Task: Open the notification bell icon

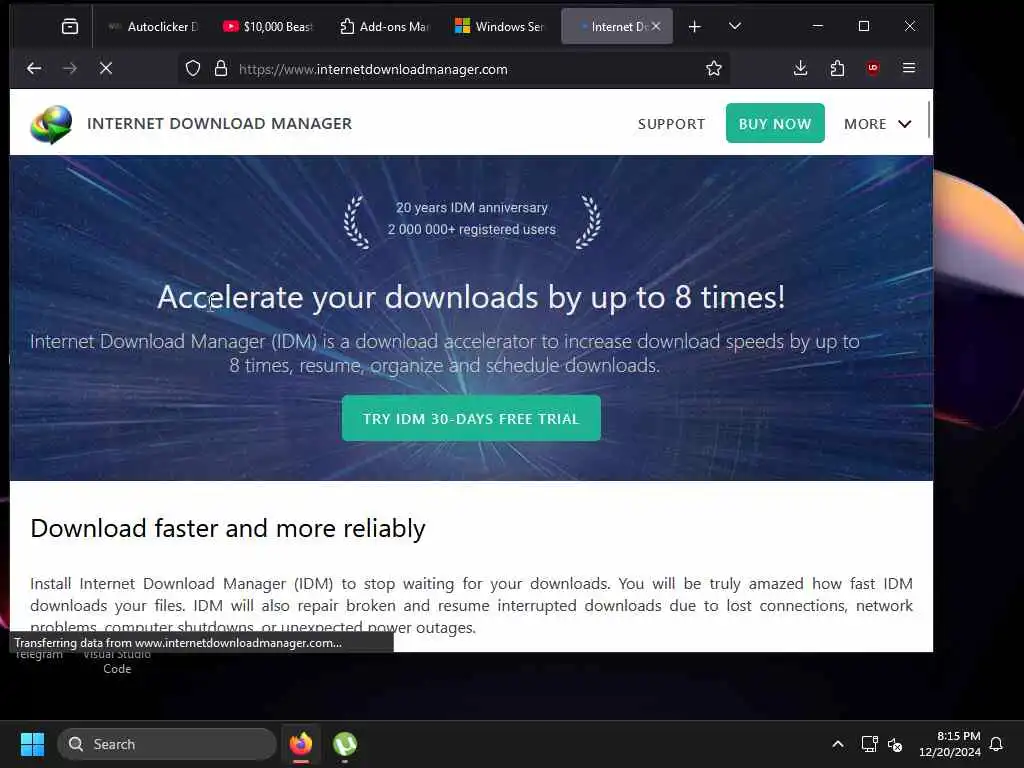Action: coord(997,744)
